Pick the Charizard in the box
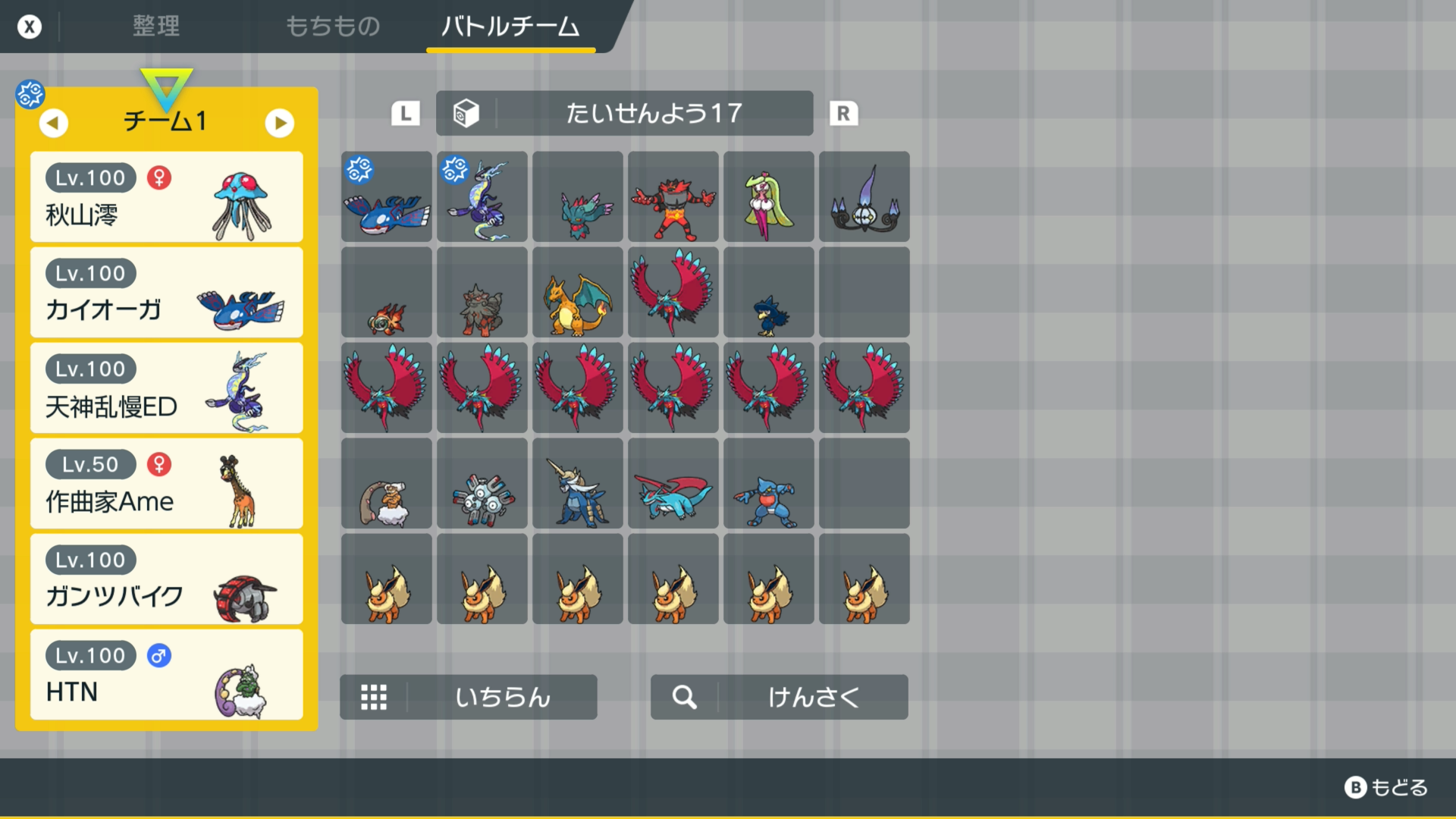The image size is (1456, 819). pos(578,292)
